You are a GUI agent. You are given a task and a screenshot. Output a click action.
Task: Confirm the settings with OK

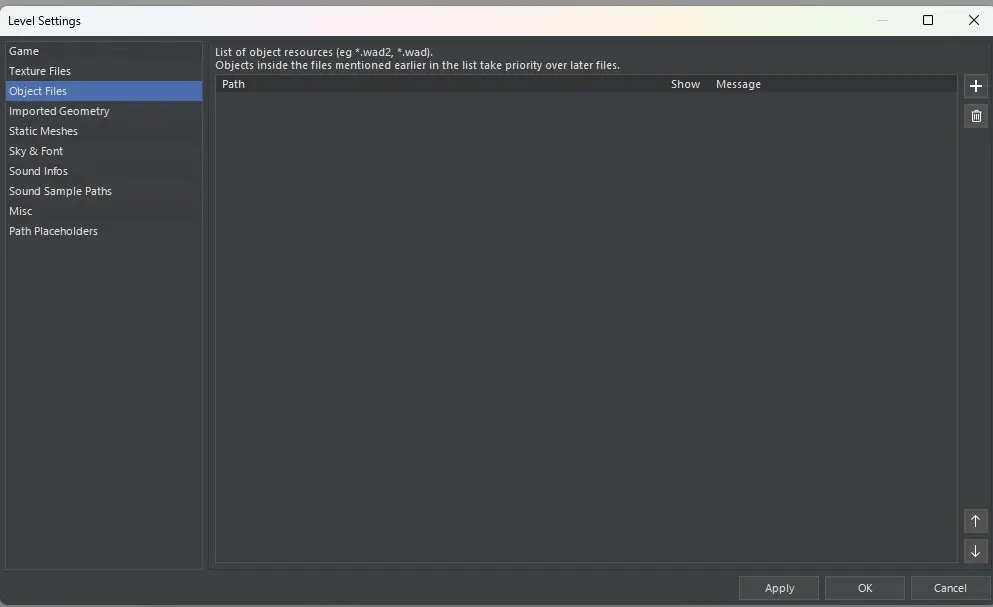(865, 588)
